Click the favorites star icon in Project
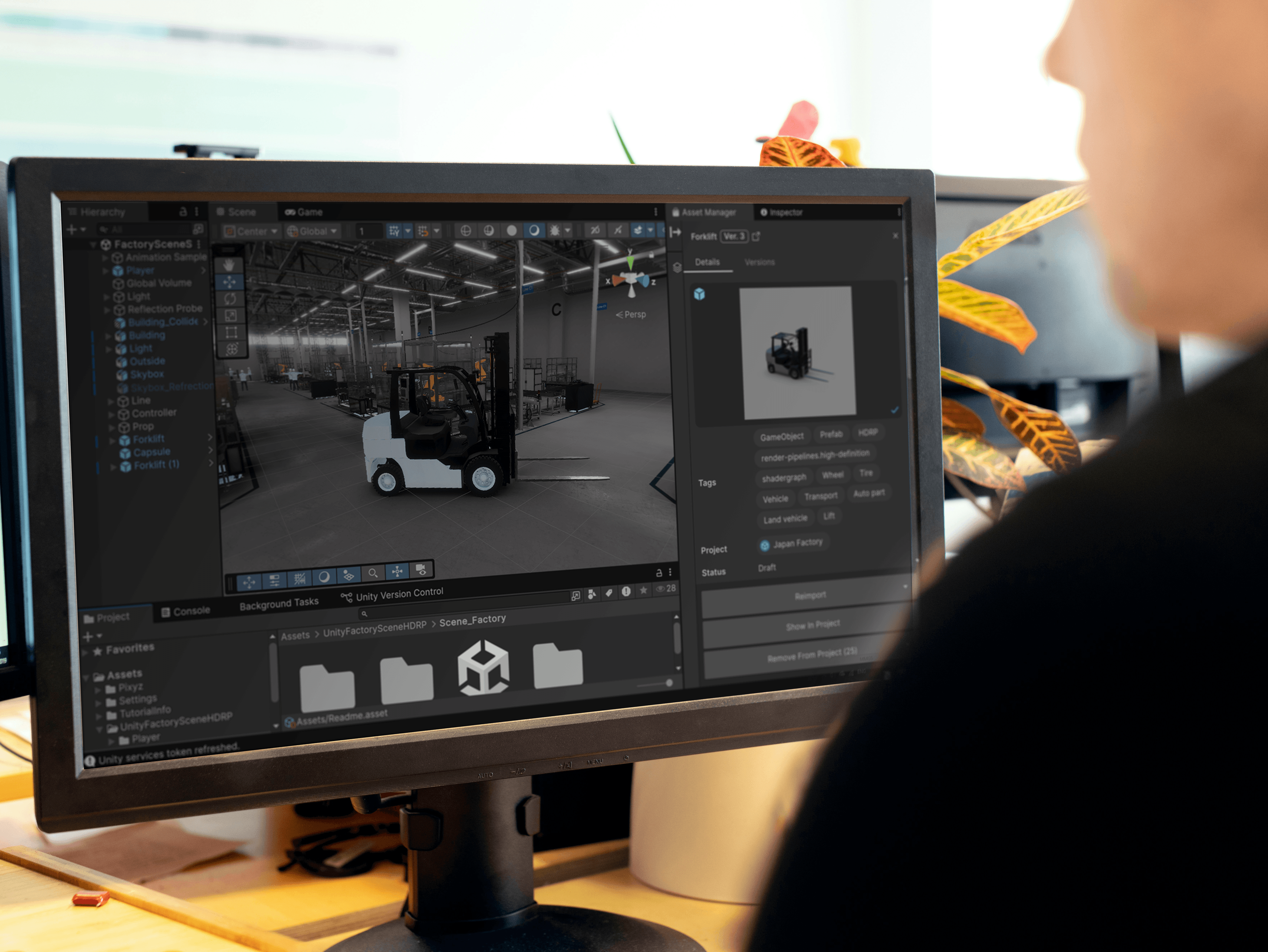The width and height of the screenshot is (1268, 952). (643, 590)
